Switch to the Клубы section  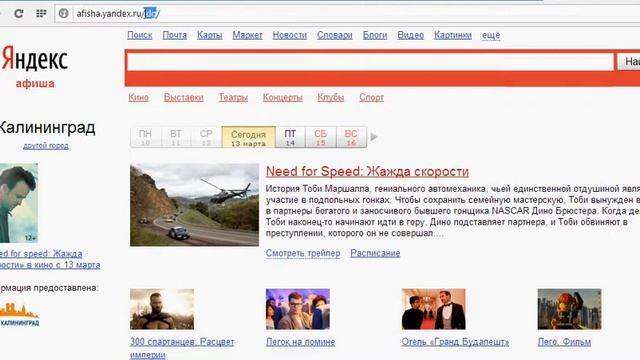(331, 98)
